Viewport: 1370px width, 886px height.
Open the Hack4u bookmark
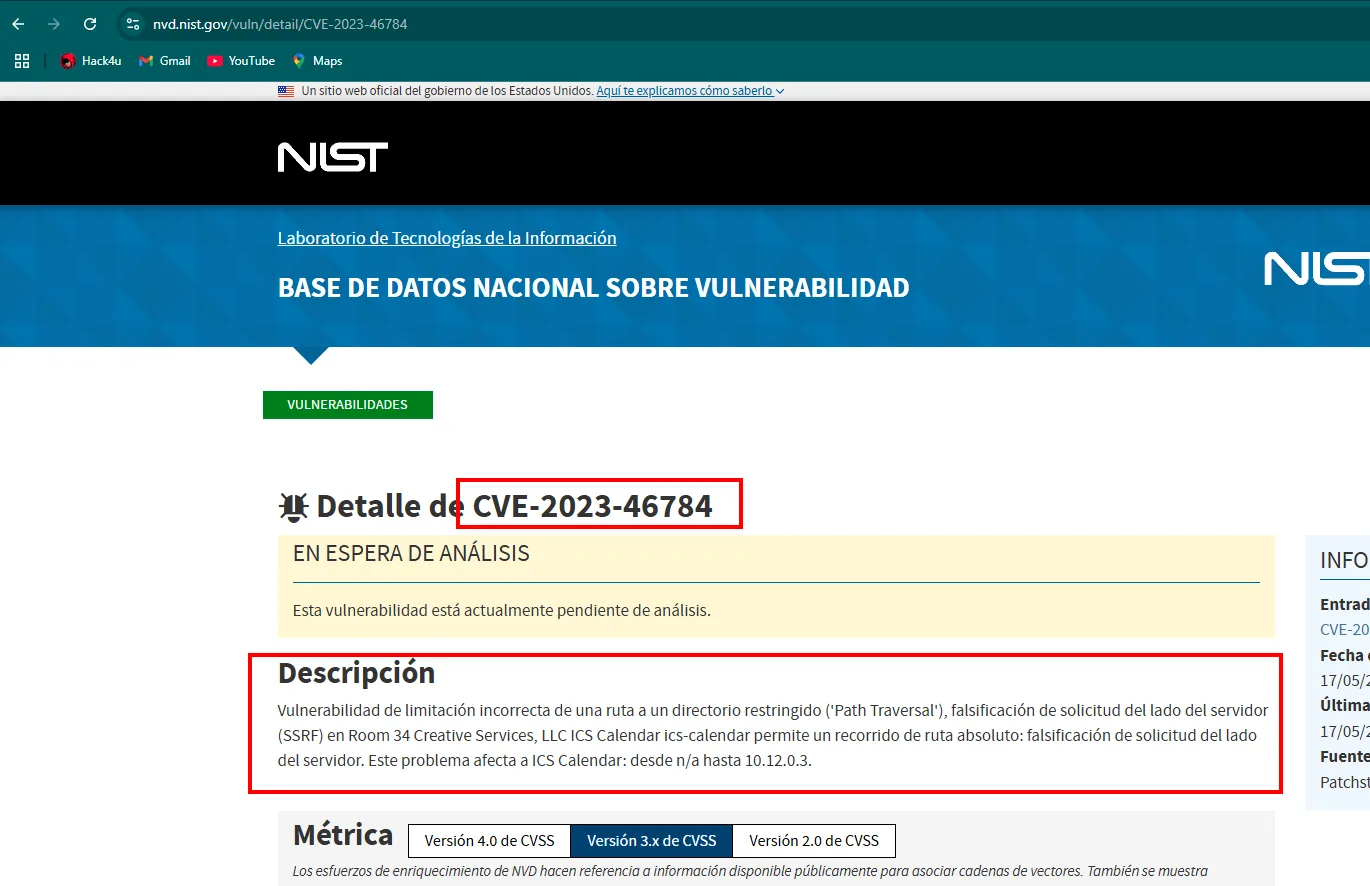click(91, 61)
